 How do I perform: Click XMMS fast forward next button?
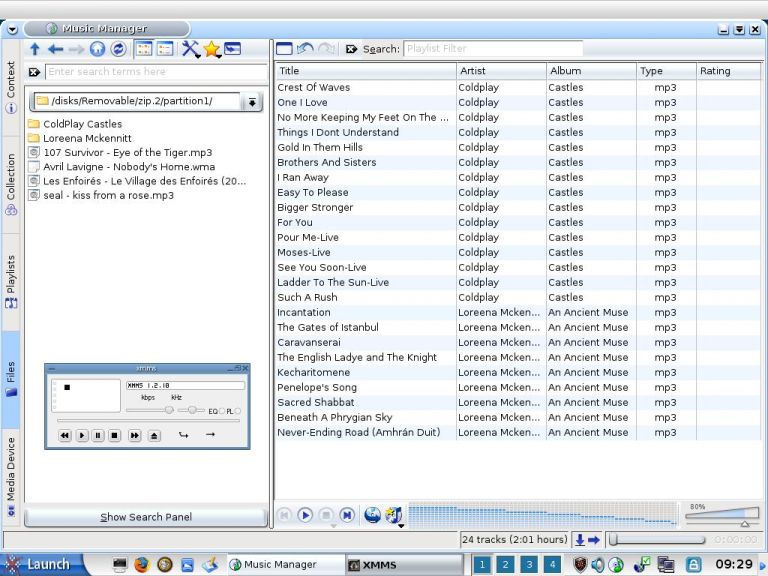[x=135, y=435]
